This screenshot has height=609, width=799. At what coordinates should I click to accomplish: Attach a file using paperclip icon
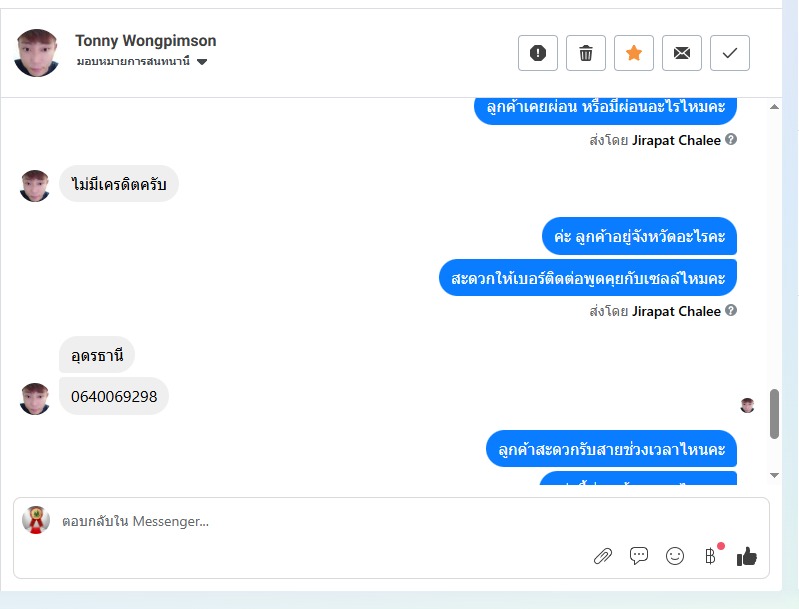603,556
